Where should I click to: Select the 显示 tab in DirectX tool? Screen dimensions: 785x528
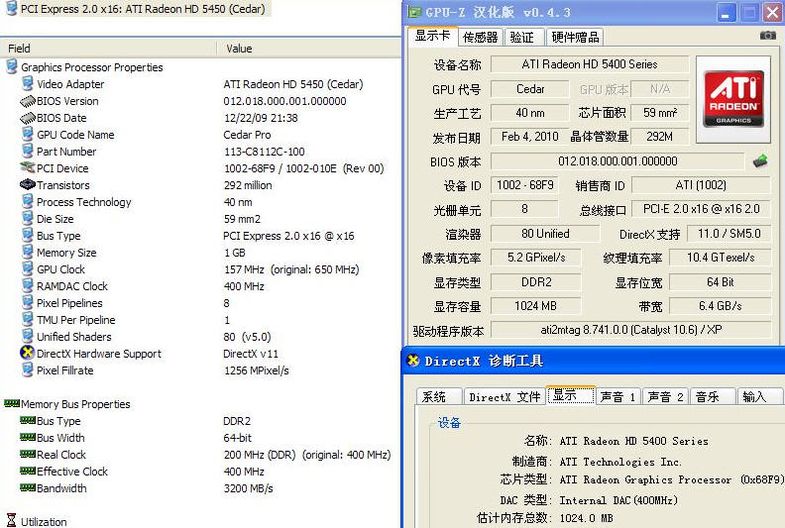[x=571, y=395]
